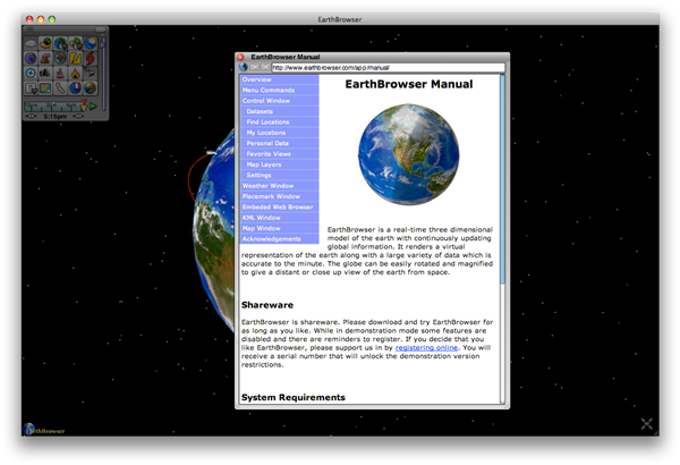Open the My Locations manual subsection

pyautogui.click(x=279, y=133)
